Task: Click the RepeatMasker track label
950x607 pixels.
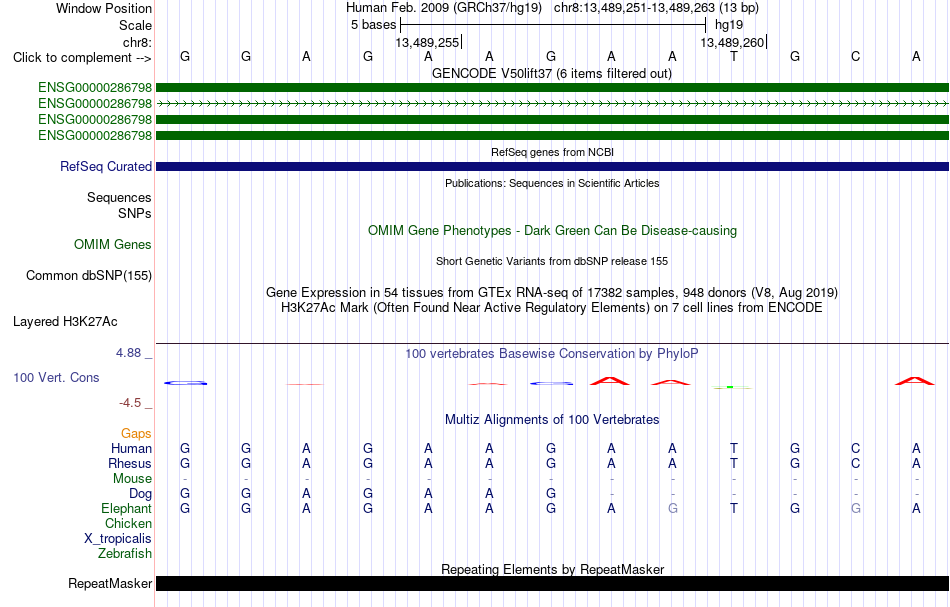Action: 110,583
